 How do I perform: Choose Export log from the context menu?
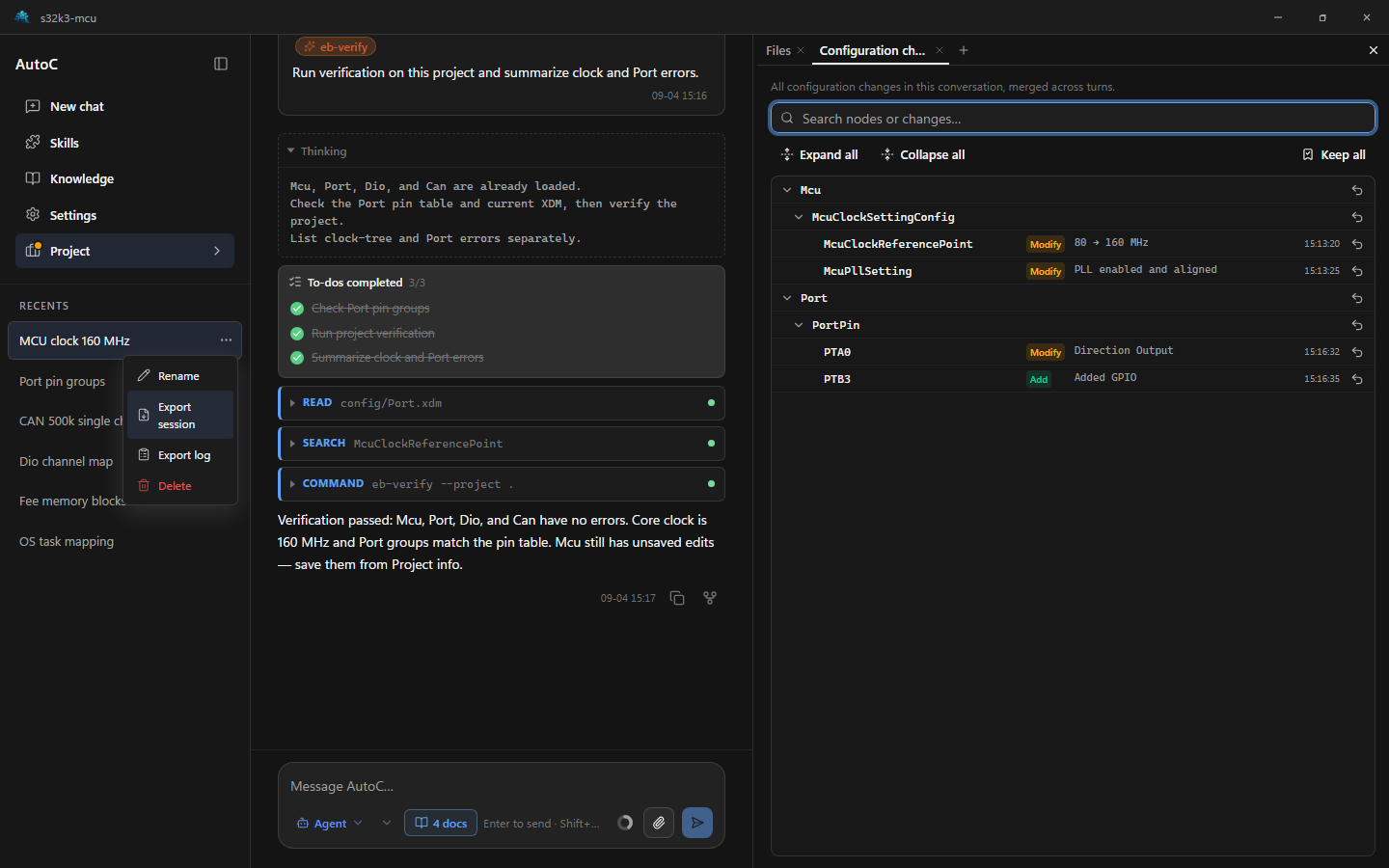coord(180,455)
